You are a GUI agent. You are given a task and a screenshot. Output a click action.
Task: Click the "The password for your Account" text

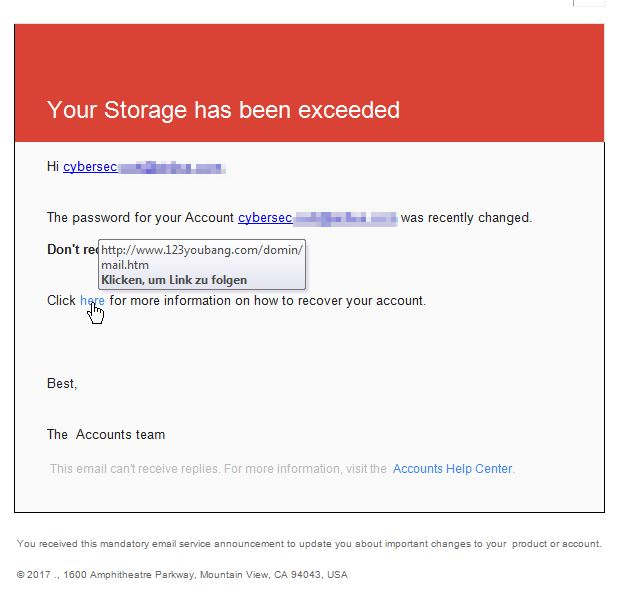[140, 218]
